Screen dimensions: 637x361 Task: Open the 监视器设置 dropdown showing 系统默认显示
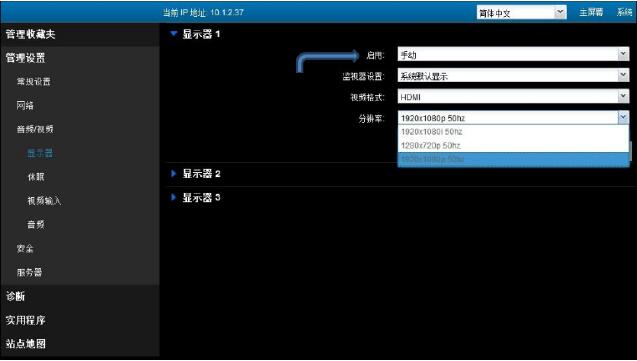514,76
